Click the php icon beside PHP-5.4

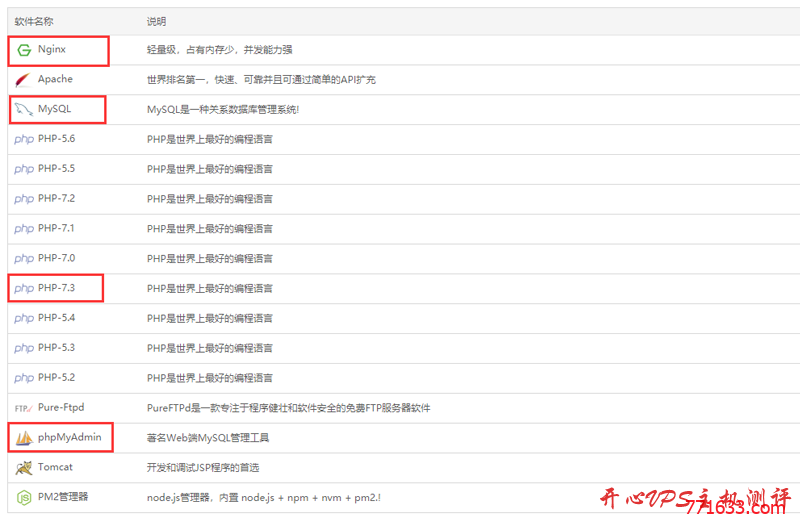click(x=24, y=318)
